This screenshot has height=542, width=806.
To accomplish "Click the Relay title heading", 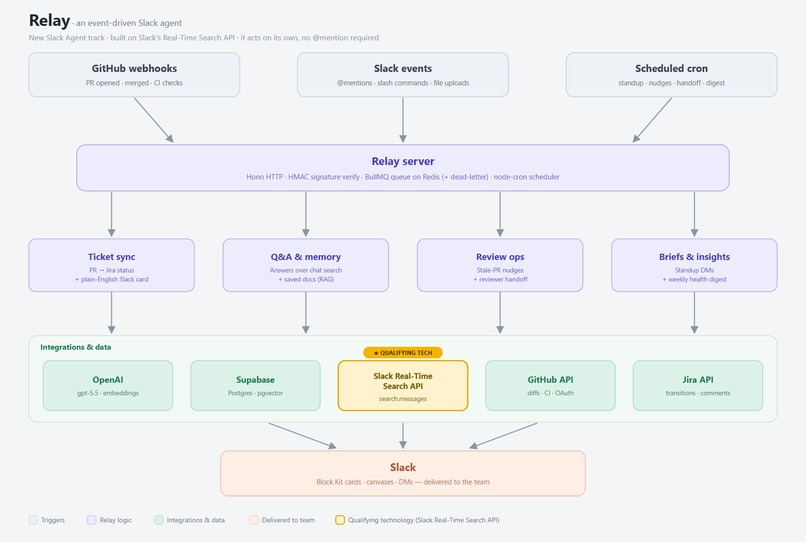I will (x=49, y=21).
